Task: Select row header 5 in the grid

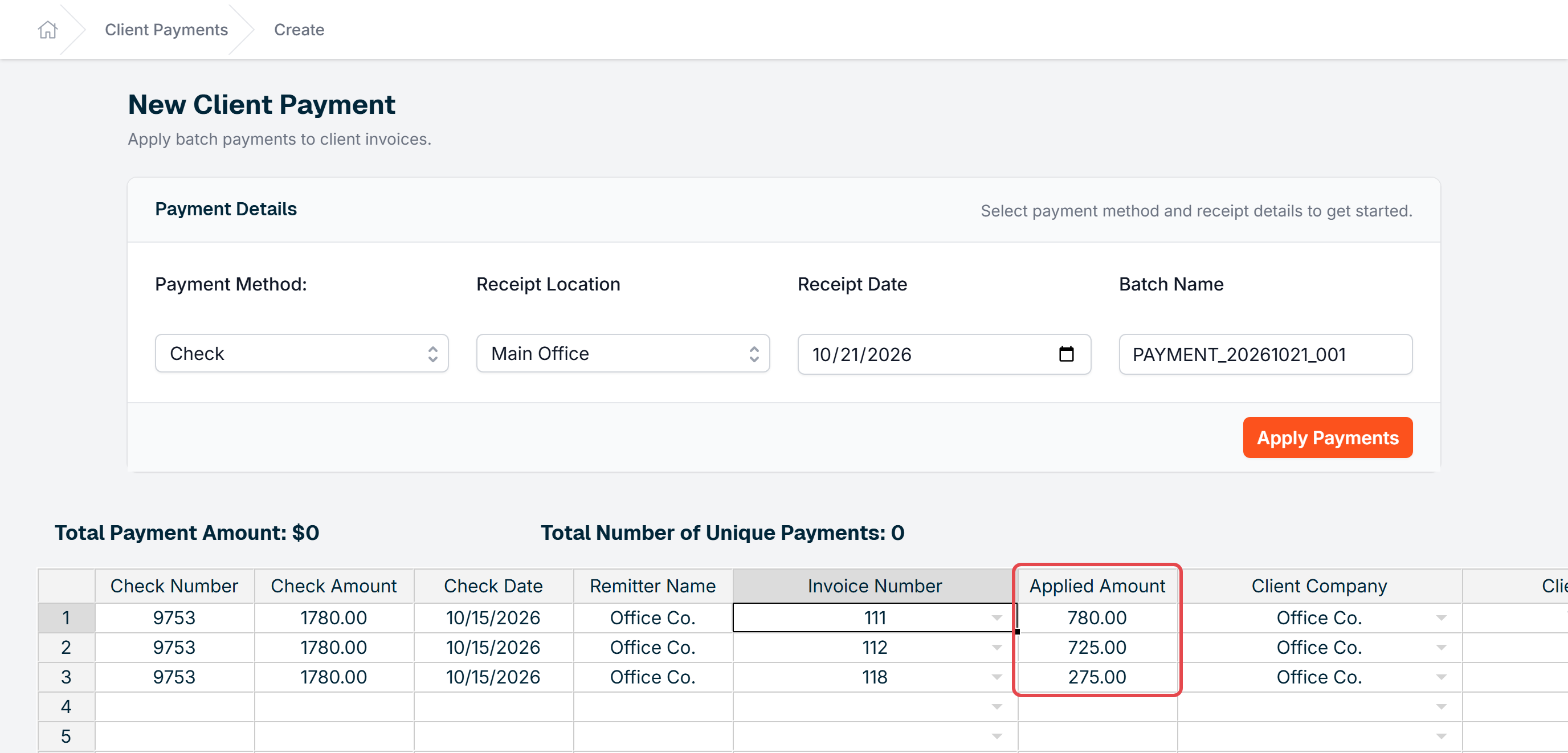Action: (66, 736)
